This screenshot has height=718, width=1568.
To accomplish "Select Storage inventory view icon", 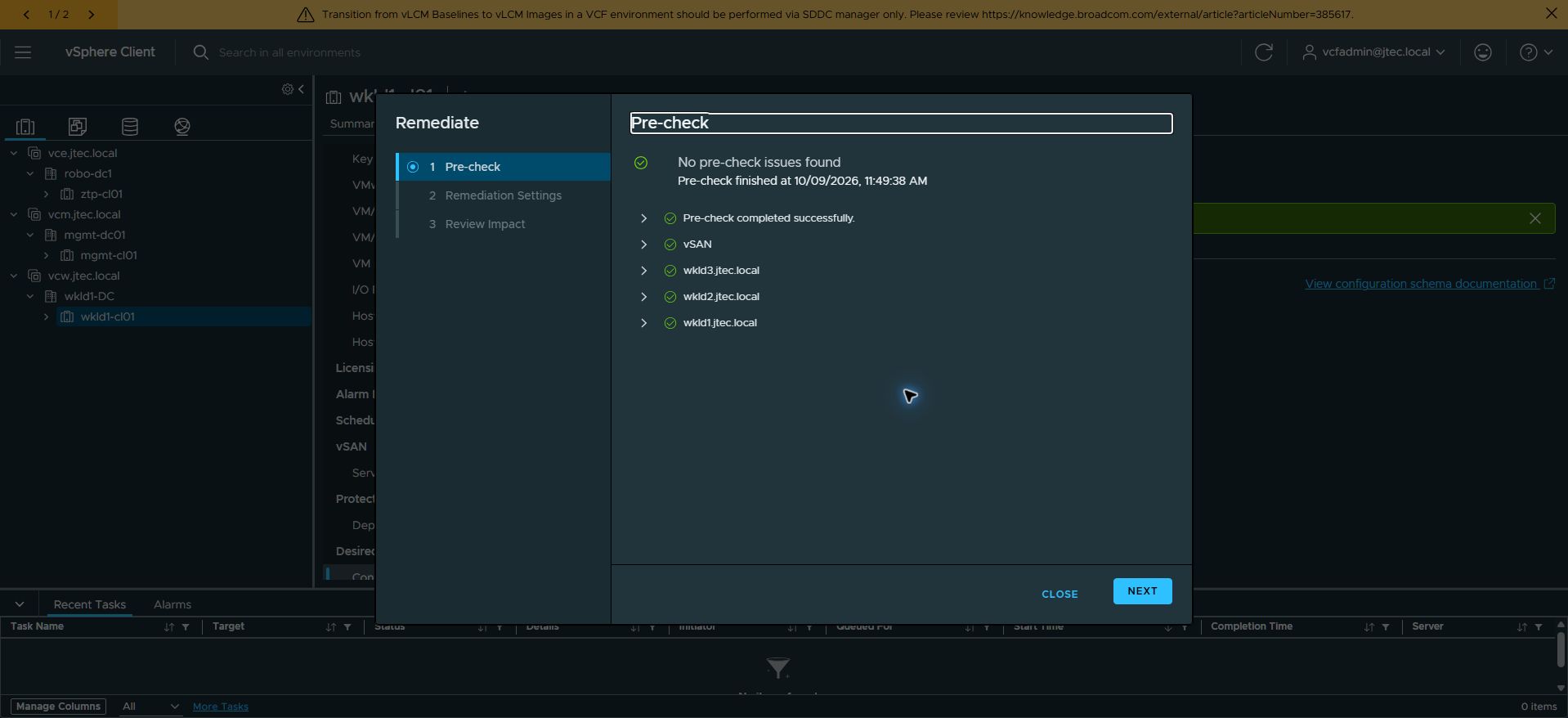I will click(x=130, y=127).
